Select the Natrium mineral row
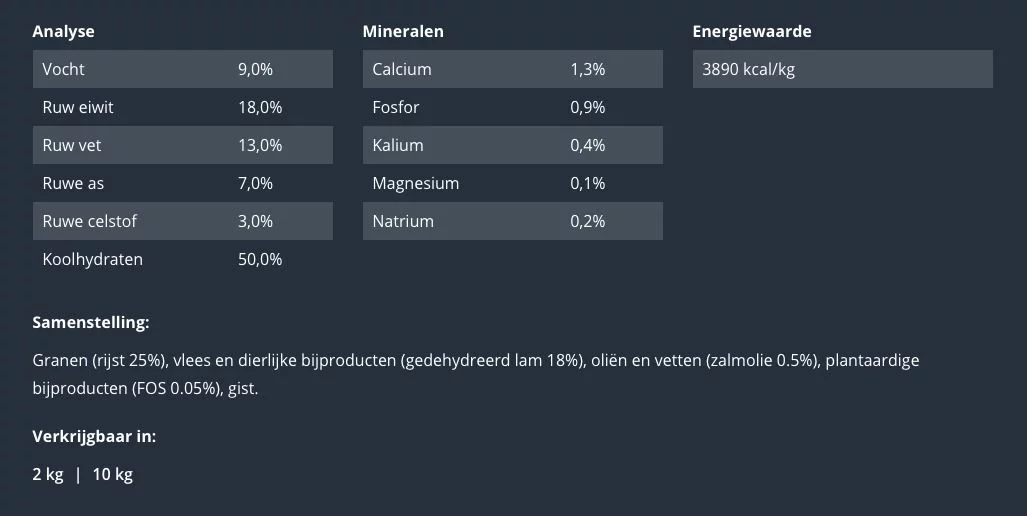The height and width of the screenshot is (516, 1027). click(x=512, y=222)
